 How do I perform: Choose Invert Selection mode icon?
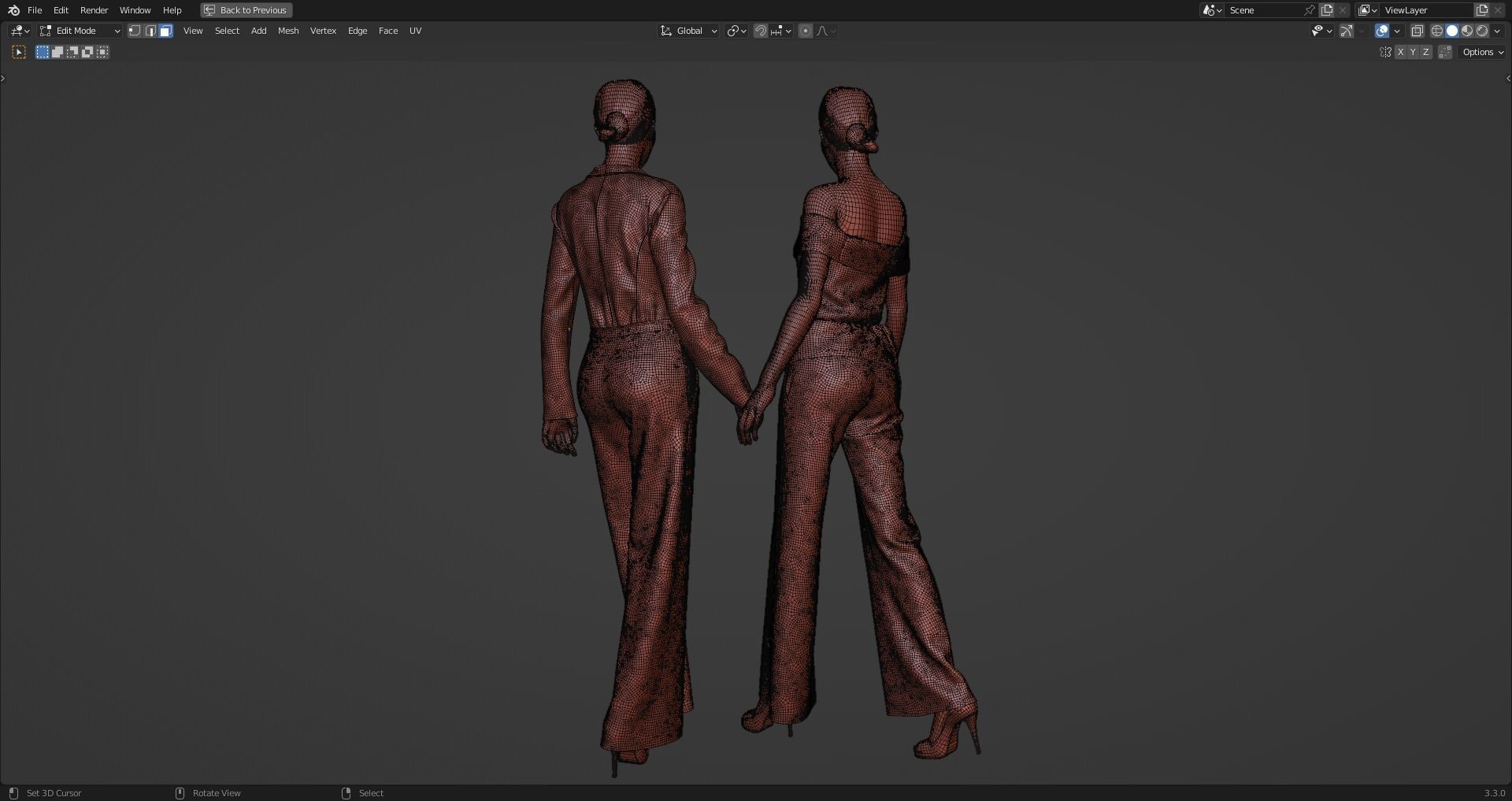(87, 52)
